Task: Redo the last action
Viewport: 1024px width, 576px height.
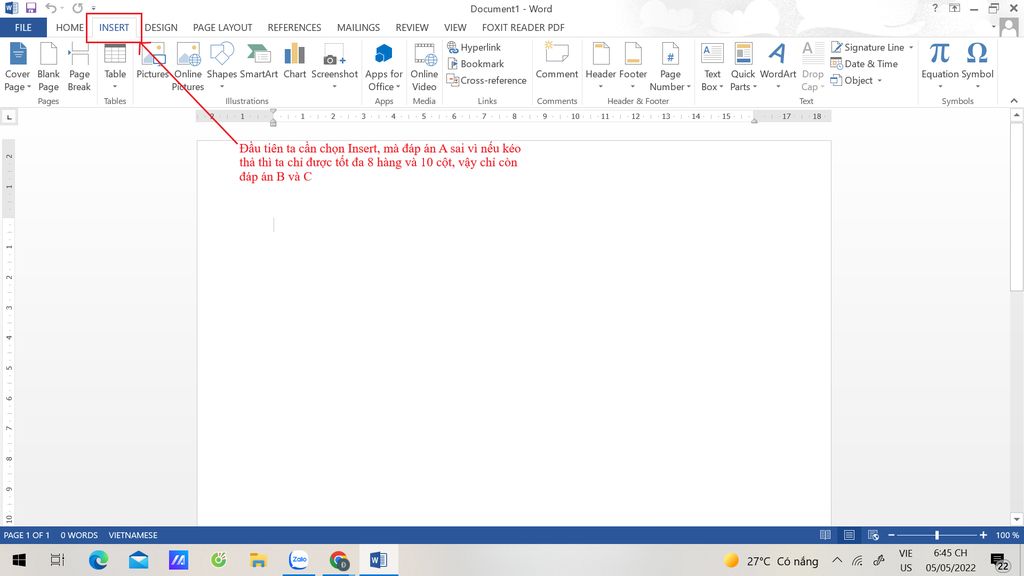Action: [x=77, y=8]
